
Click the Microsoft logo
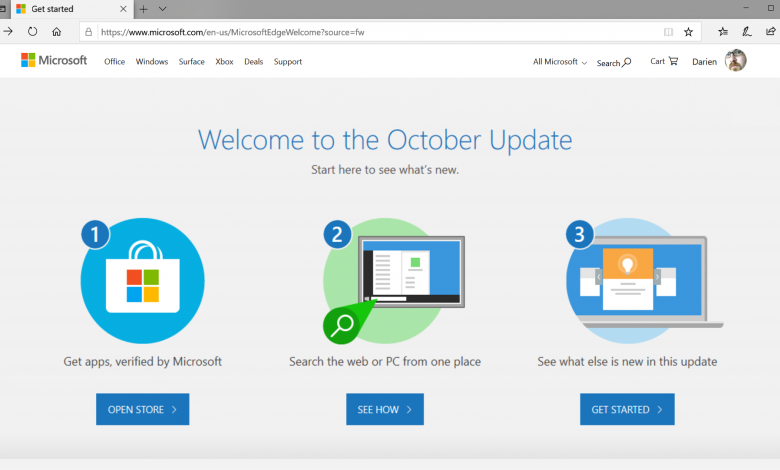click(x=54, y=60)
